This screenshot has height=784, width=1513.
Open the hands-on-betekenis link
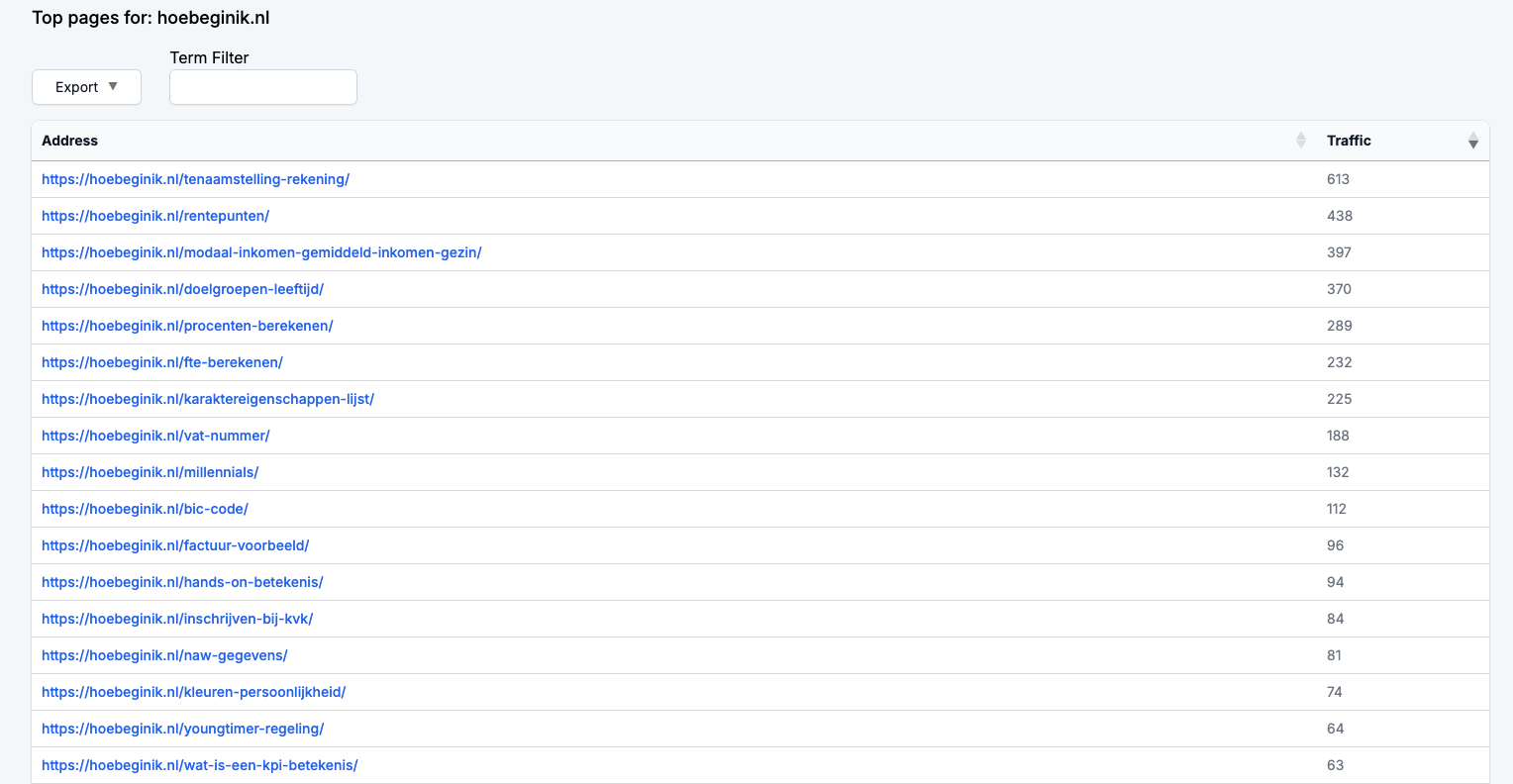182,582
